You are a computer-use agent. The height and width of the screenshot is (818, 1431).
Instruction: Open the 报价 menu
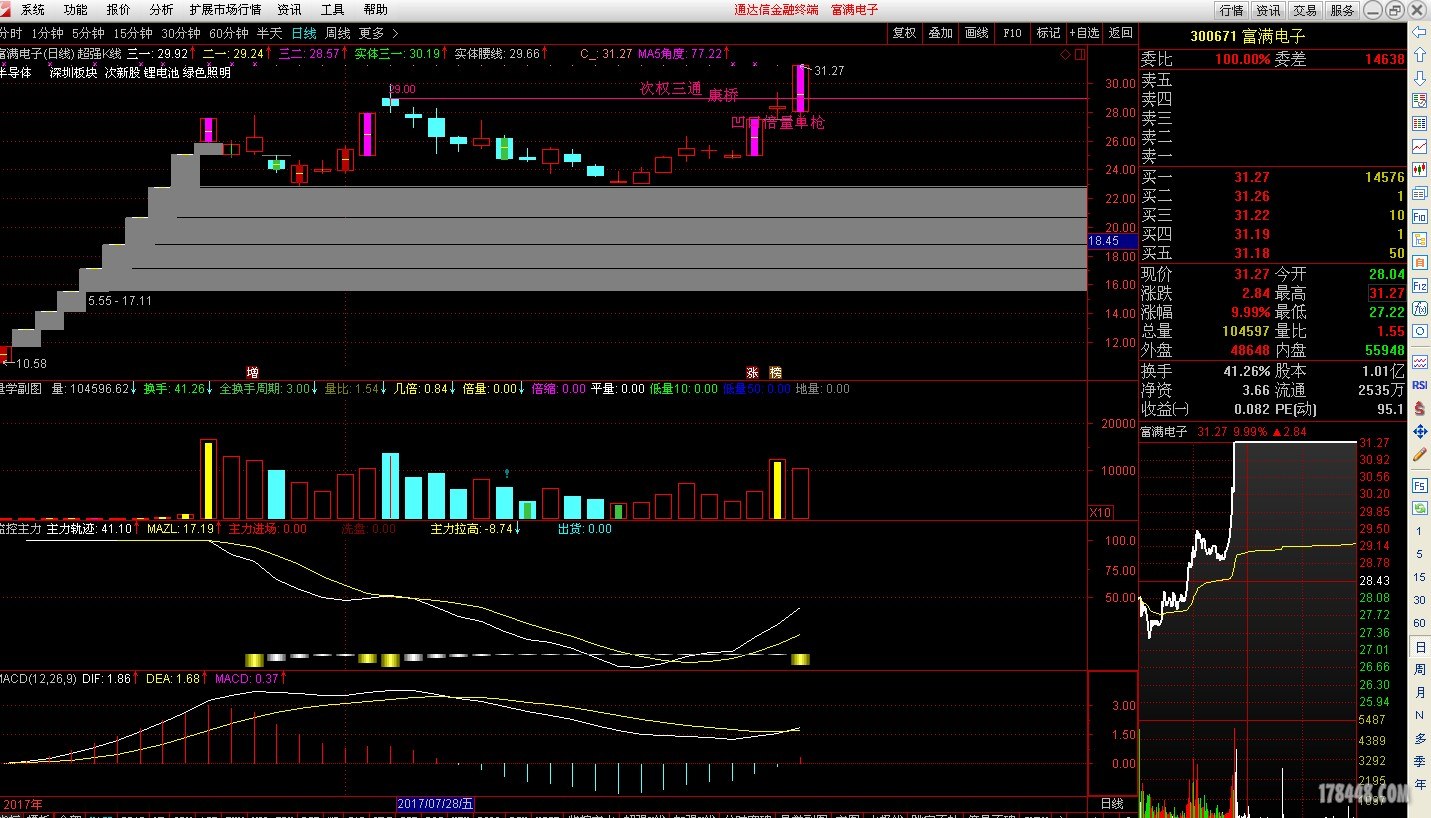118,10
